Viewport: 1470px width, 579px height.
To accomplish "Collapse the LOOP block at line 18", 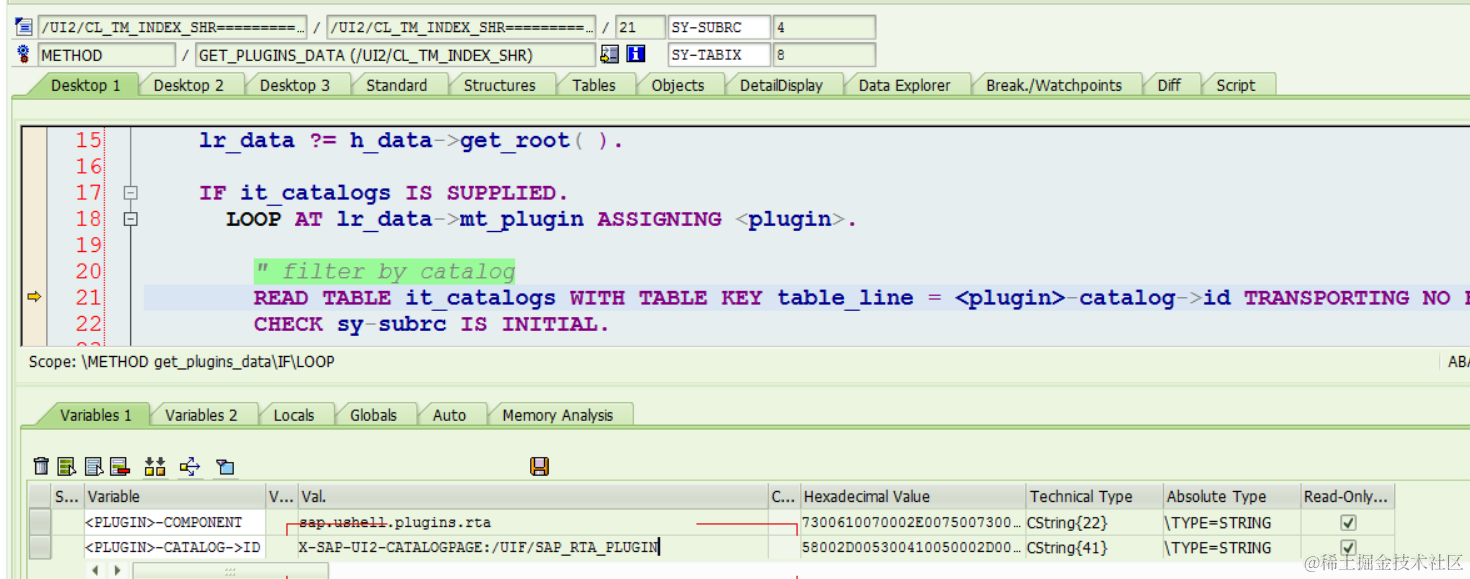I will (x=130, y=219).
